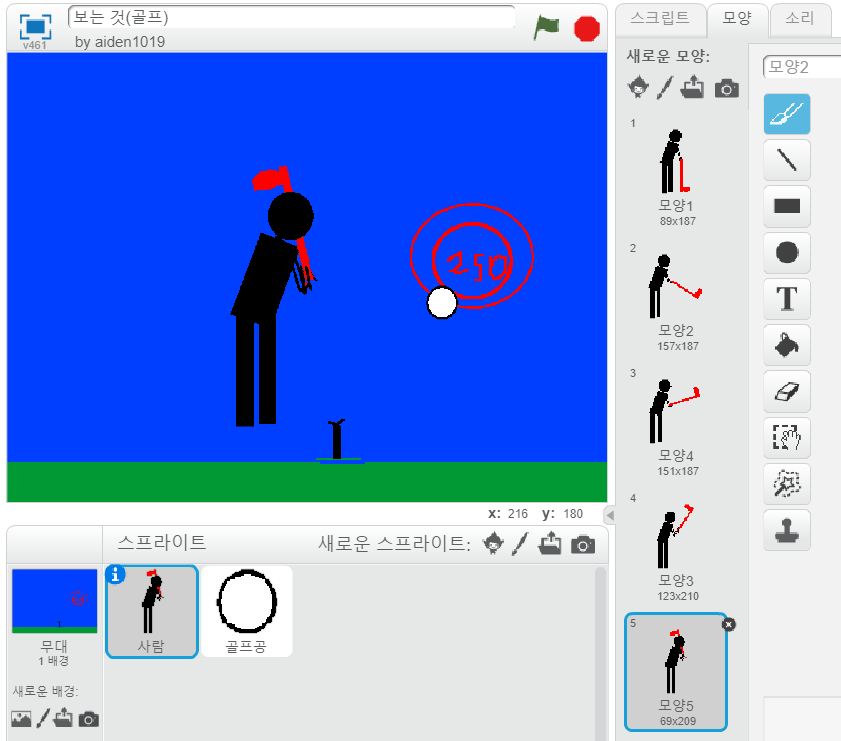
Task: Click the costume name field 모양2
Action: click(800, 67)
